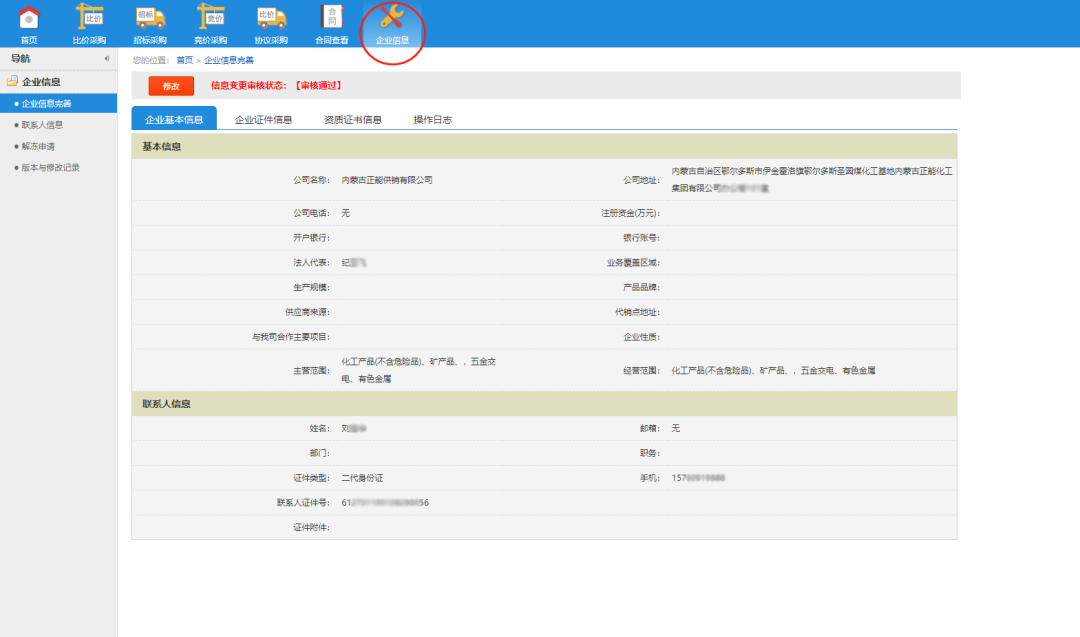1080x637 pixels.
Task: Click the 企业信息 folder icon in sidebar
Action: tap(12, 81)
